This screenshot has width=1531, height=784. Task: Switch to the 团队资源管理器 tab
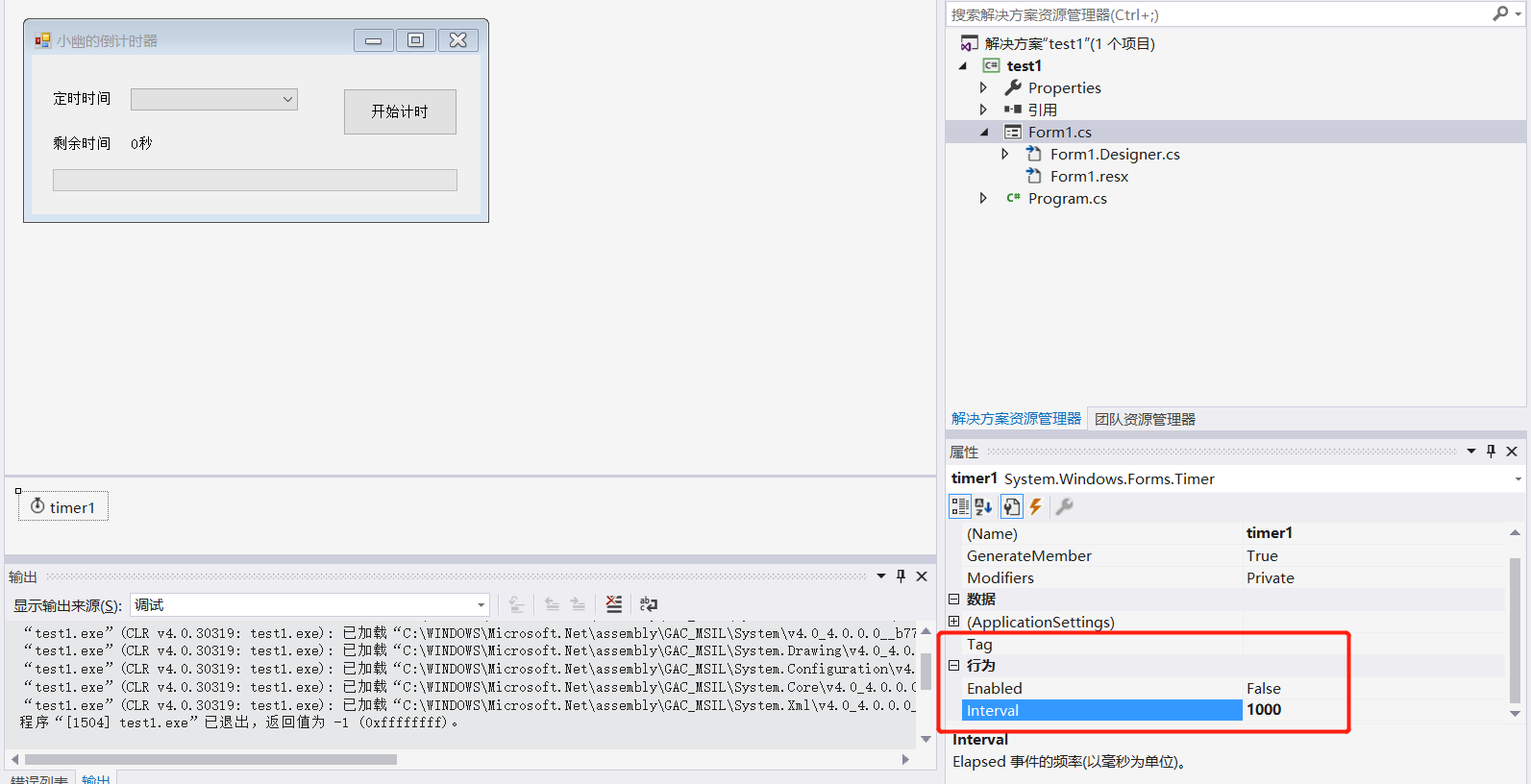point(1145,419)
